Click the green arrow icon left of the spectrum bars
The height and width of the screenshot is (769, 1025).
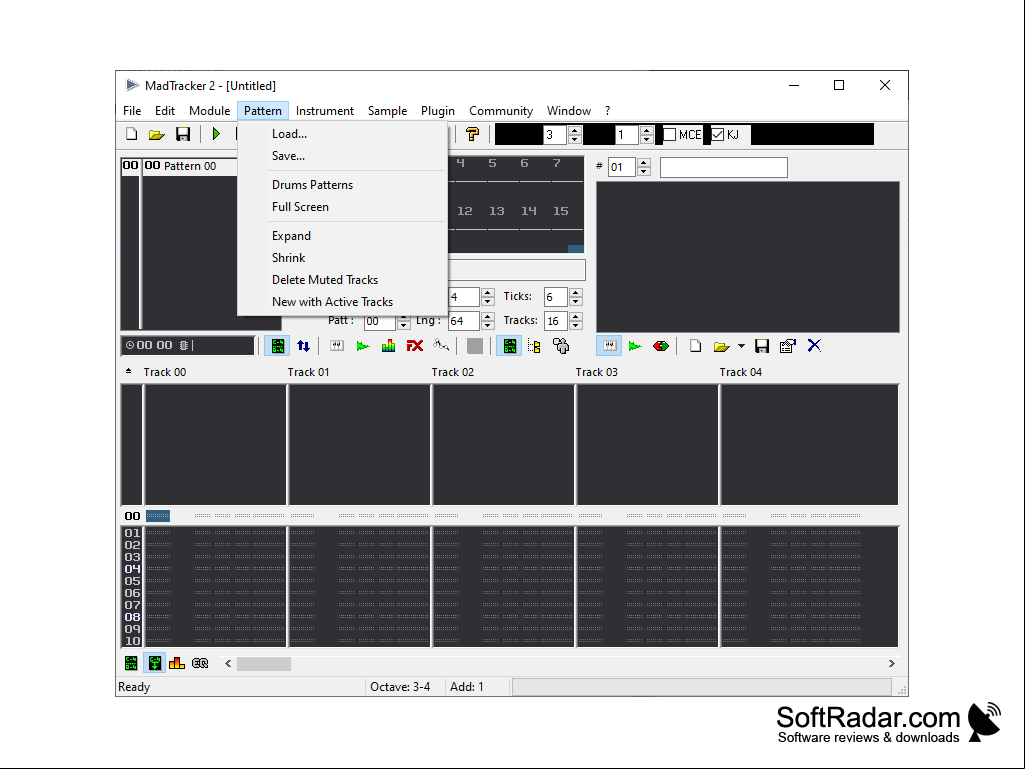363,346
